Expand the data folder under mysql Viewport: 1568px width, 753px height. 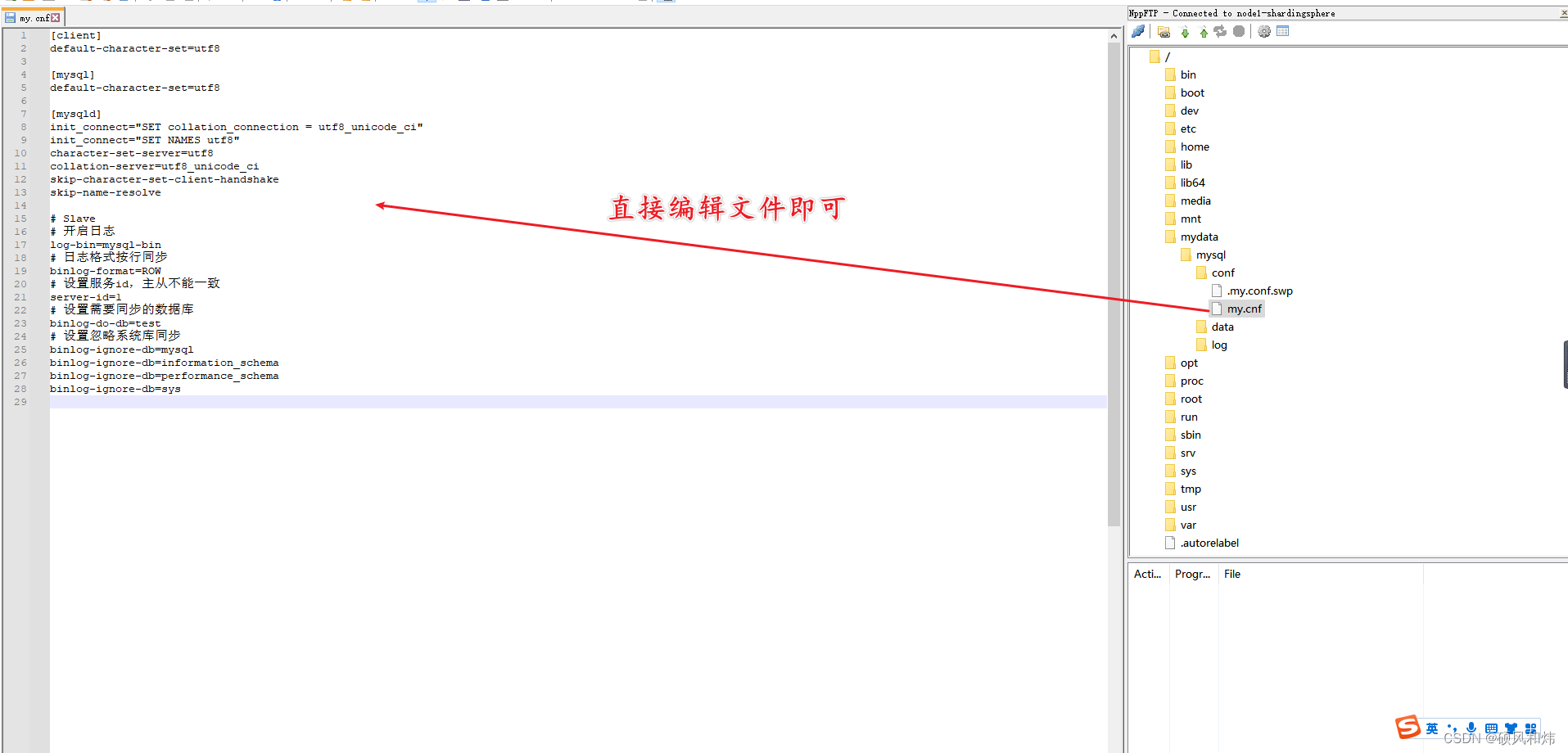(x=1222, y=327)
